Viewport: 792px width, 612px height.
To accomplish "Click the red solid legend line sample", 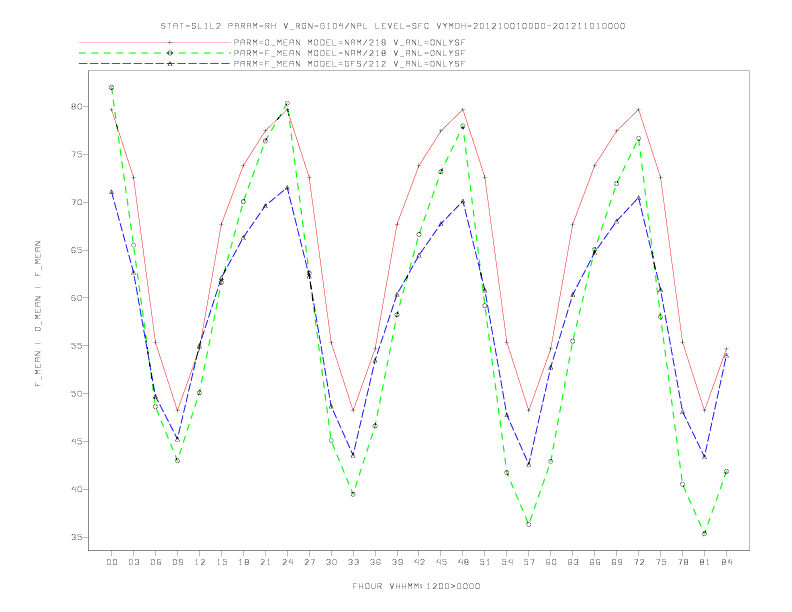I will [x=155, y=42].
